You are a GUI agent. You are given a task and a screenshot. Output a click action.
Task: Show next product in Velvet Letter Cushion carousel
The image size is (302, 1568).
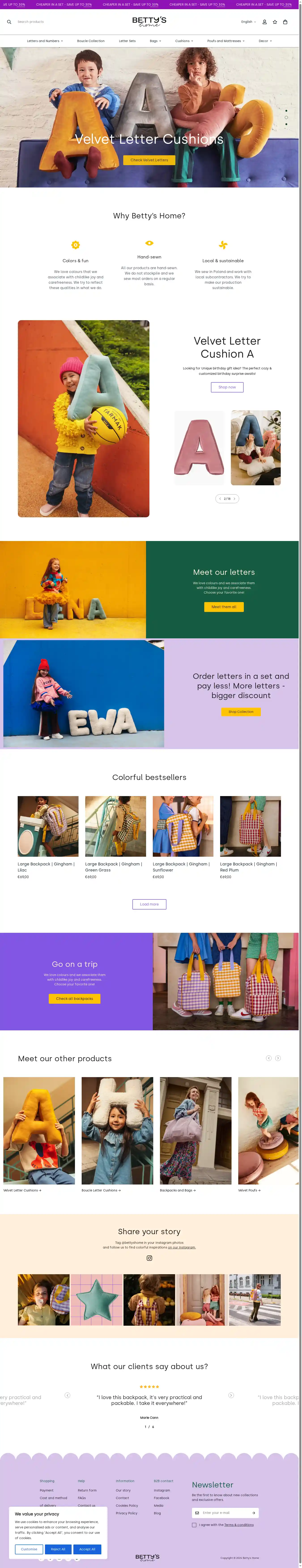point(234,499)
